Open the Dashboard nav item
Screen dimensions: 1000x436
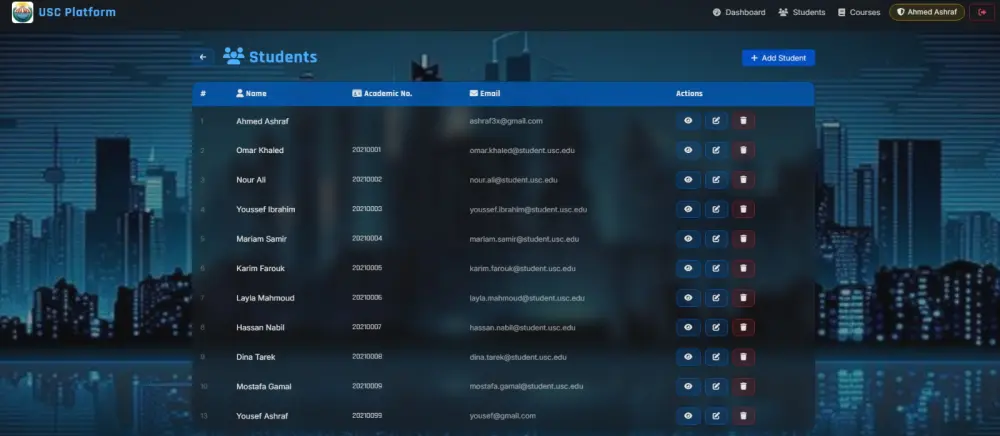tap(739, 12)
